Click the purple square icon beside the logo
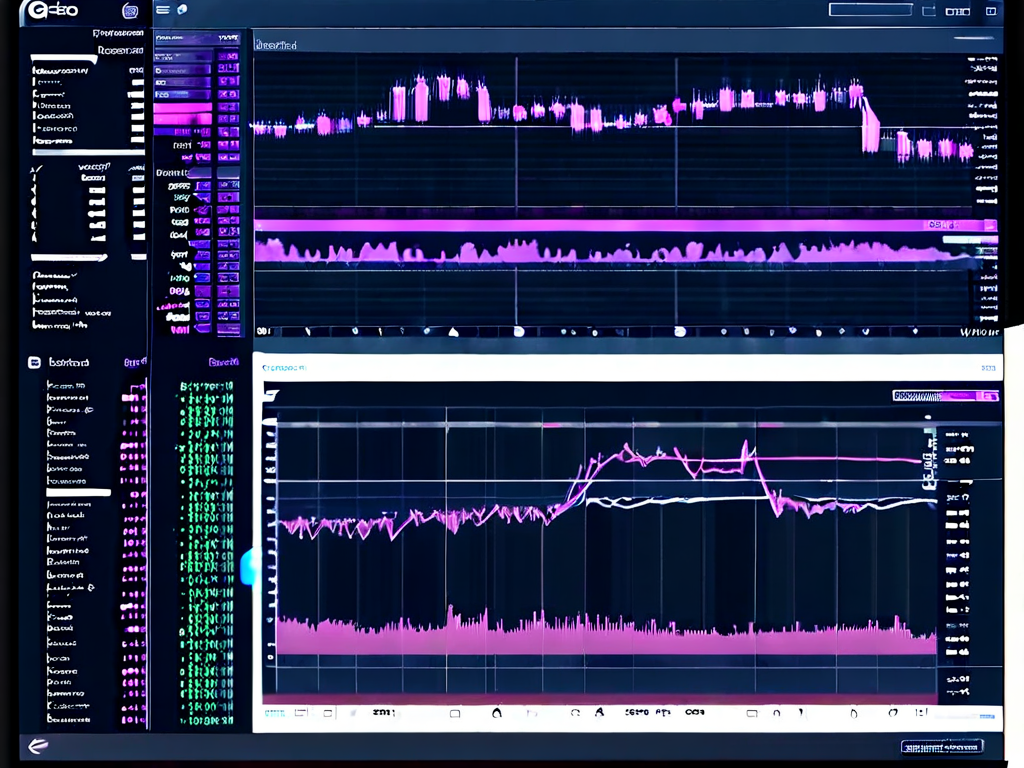 [130, 11]
